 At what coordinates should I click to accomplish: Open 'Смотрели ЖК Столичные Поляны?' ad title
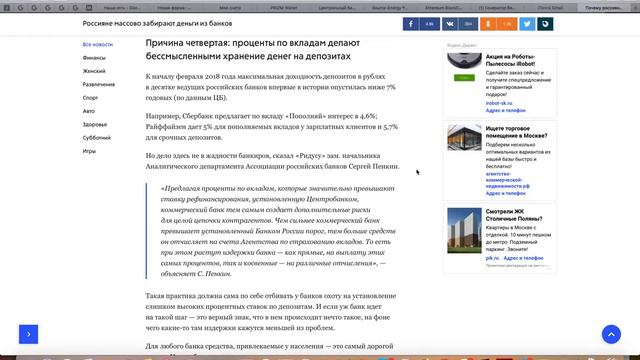click(x=514, y=215)
